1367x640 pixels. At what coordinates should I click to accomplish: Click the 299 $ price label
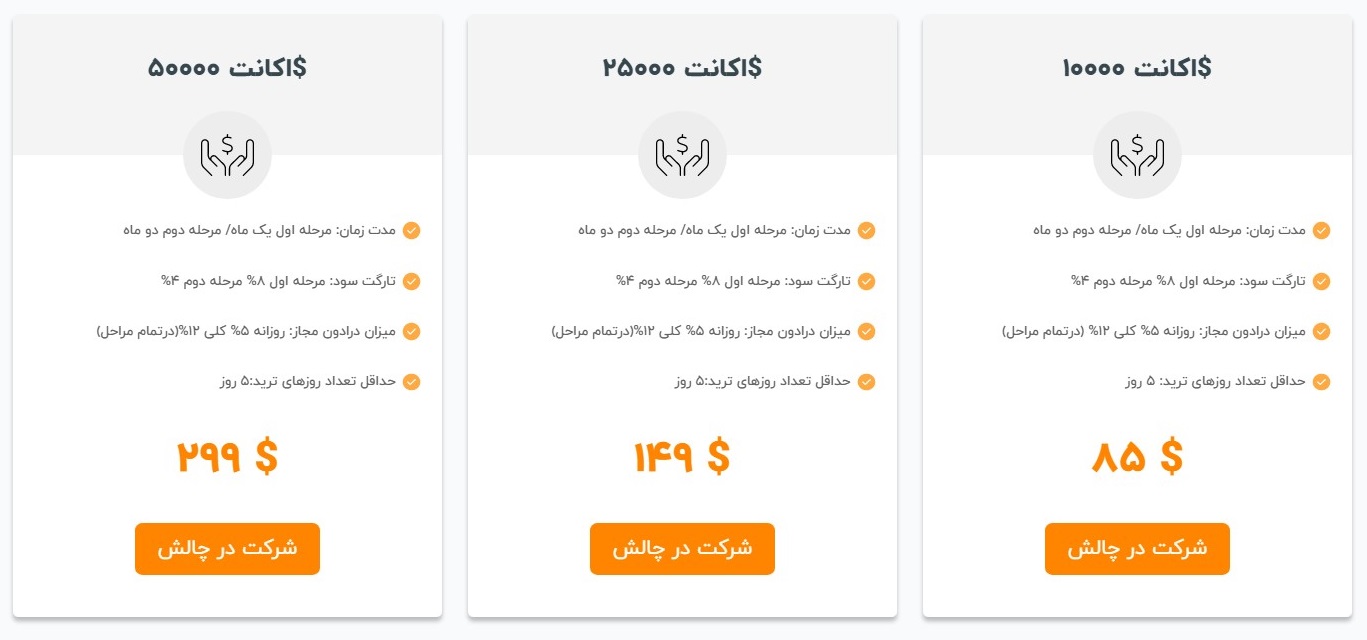[x=227, y=457]
